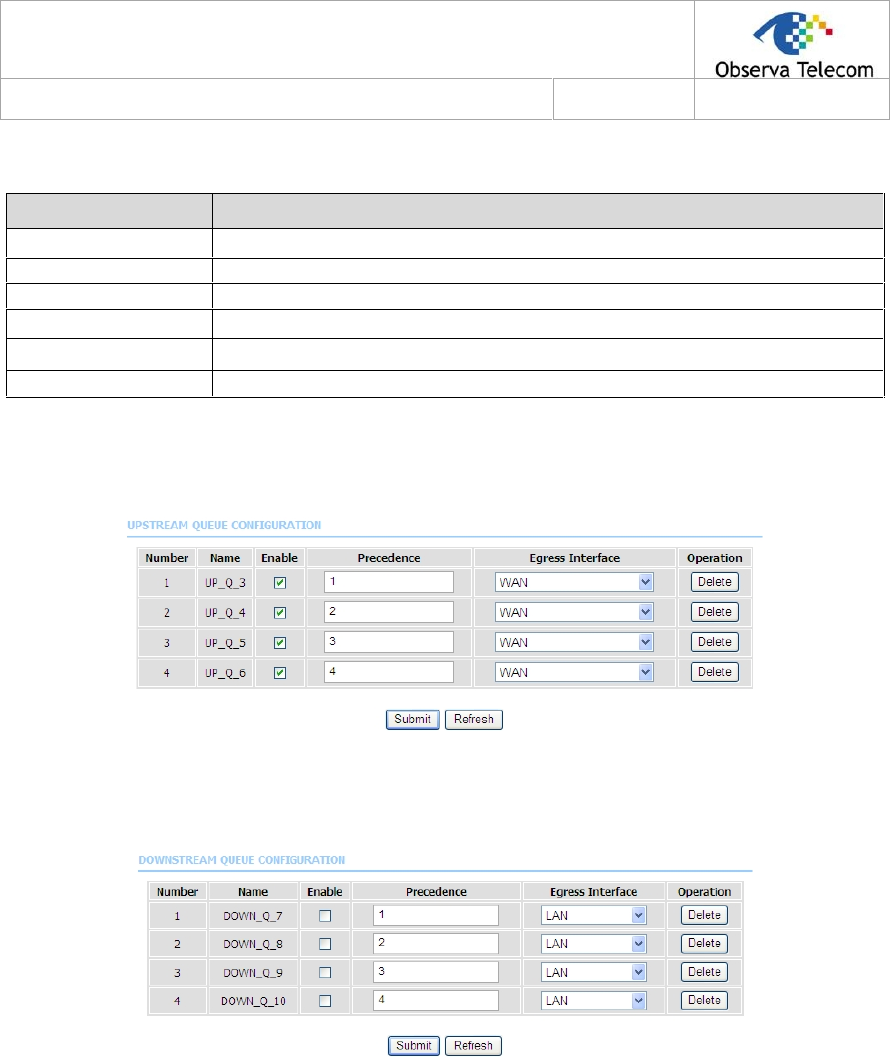Refresh the upstream queue configuration
Image resolution: width=890 pixels, height=1057 pixels.
[474, 719]
